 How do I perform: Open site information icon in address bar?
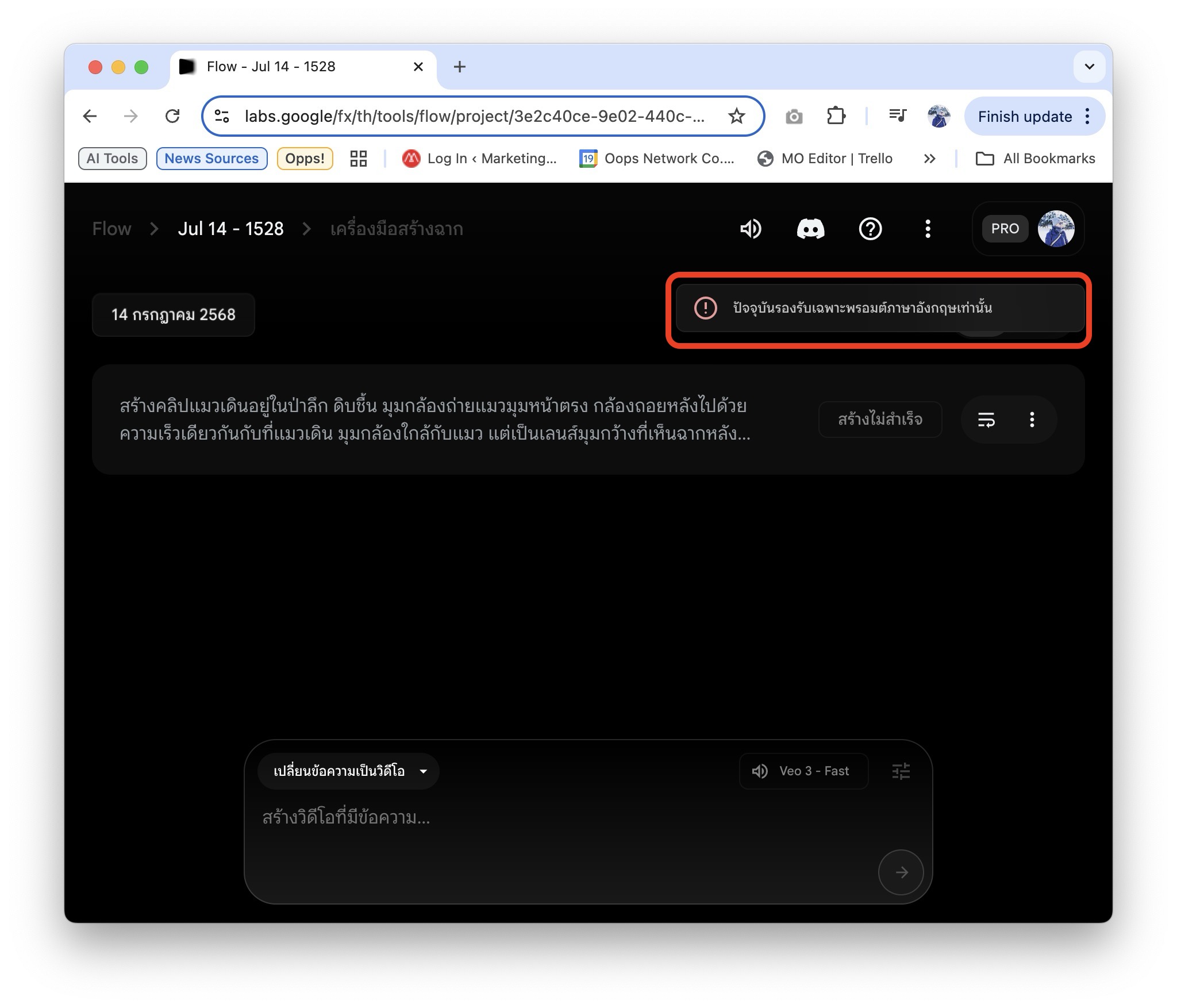click(222, 116)
